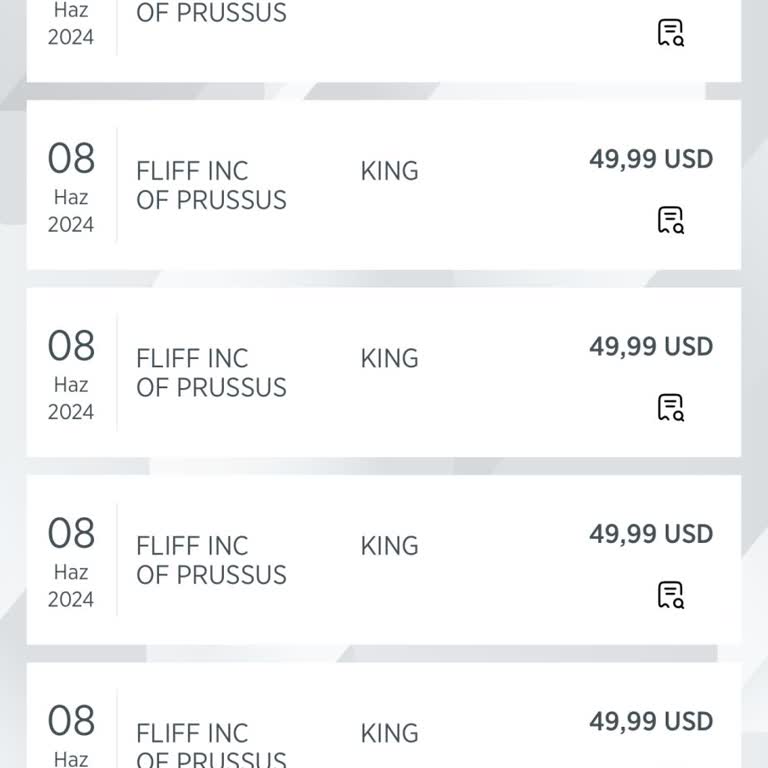Click KING label in bottom cut-off transaction card
Image resolution: width=768 pixels, height=768 pixels.
tap(389, 734)
